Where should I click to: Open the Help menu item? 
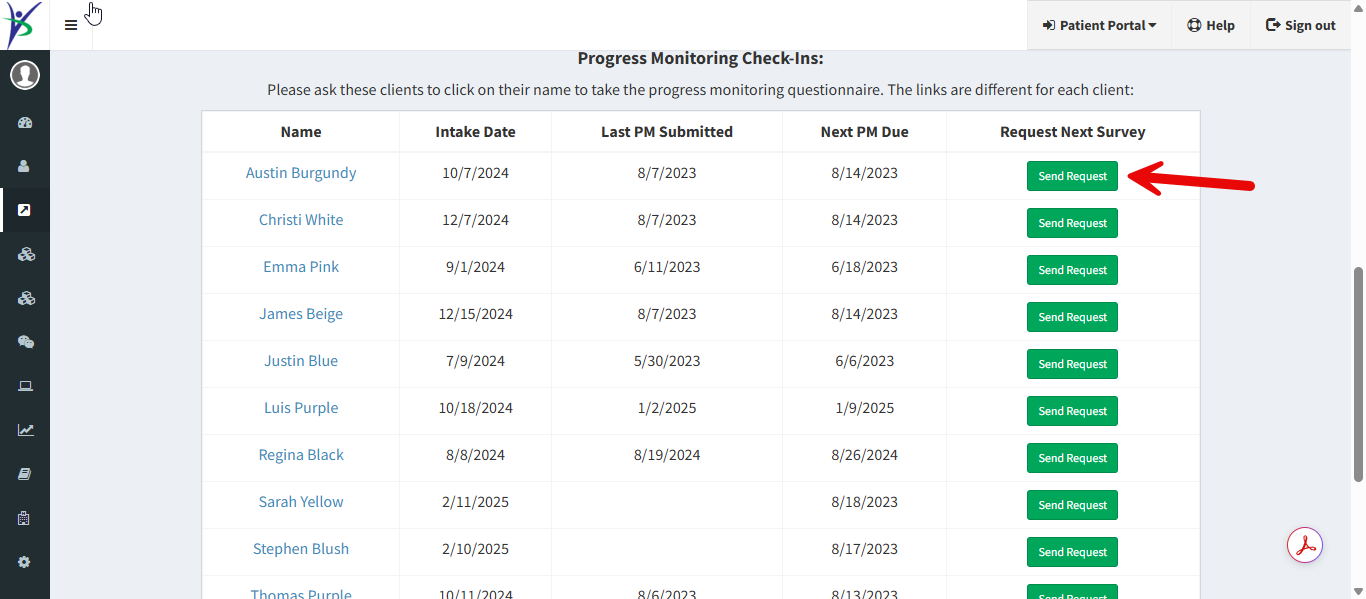[1211, 25]
